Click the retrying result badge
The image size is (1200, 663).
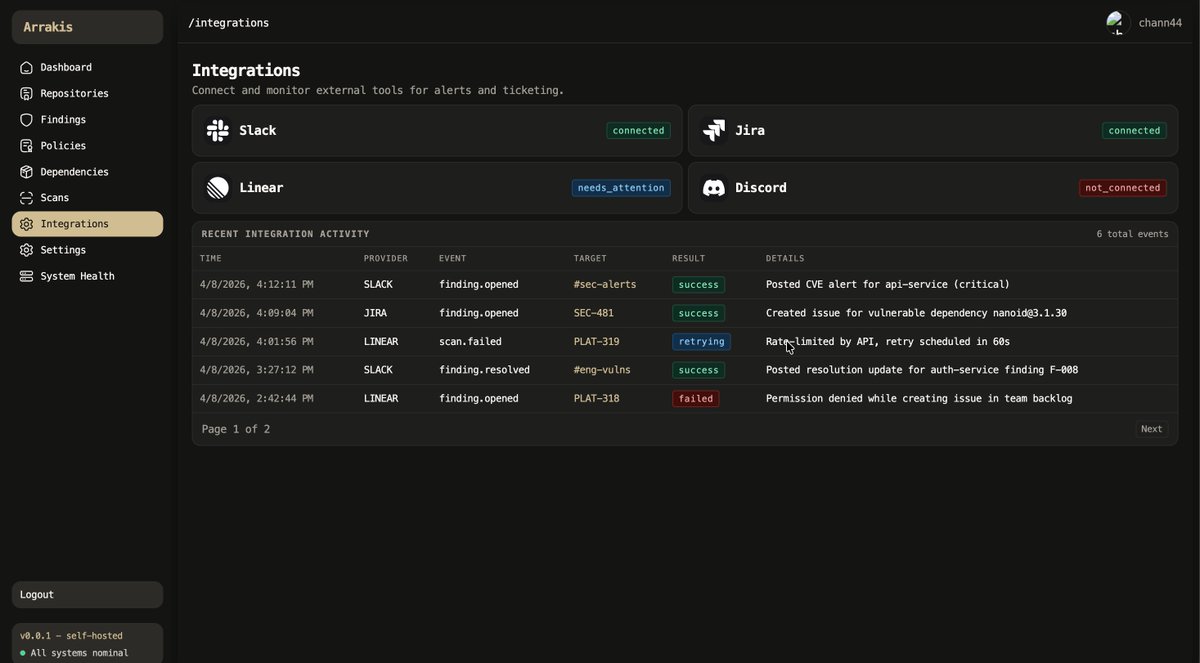(701, 342)
